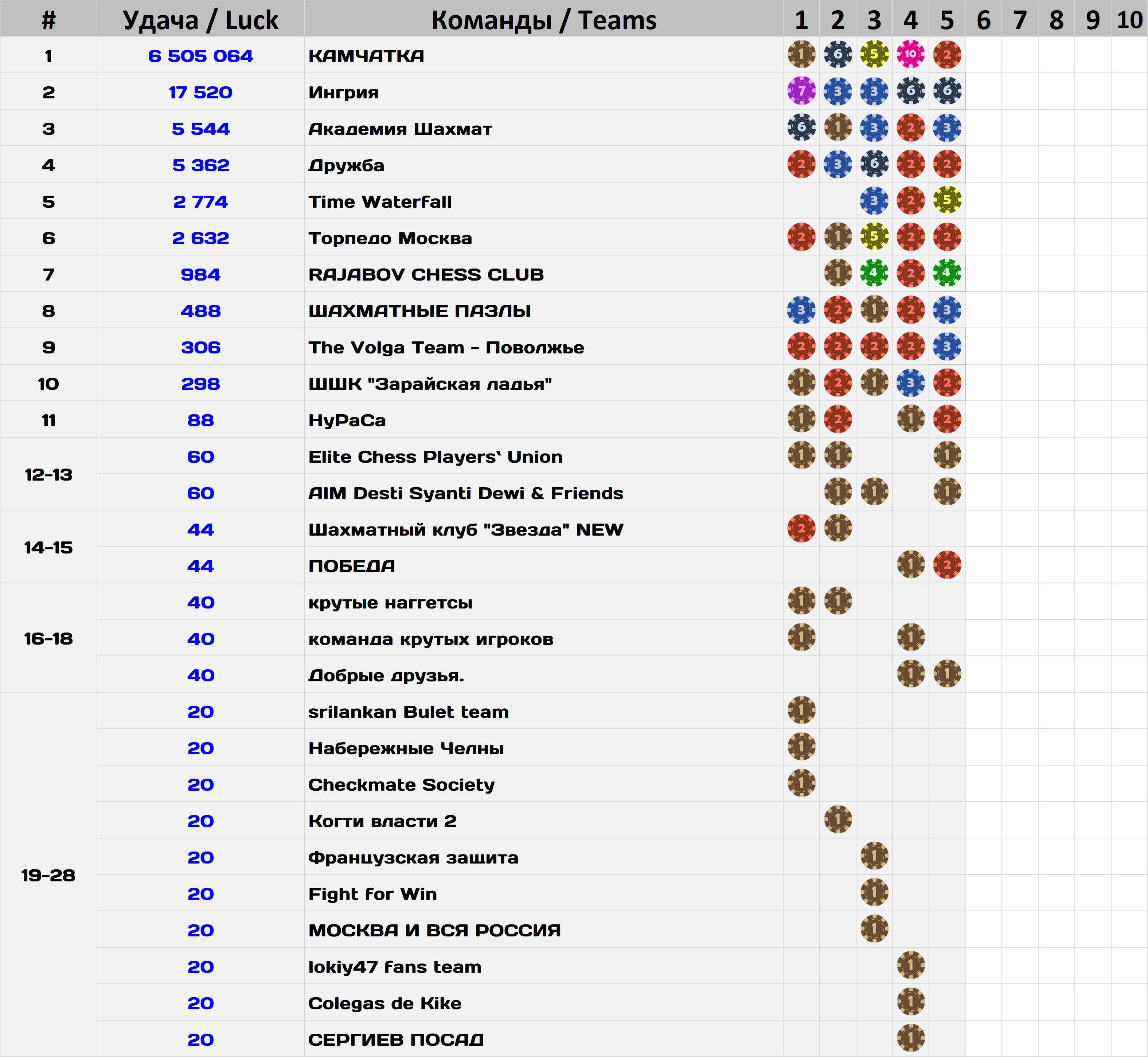Screen dimensions: 1148x1057
Task: Click the yellow 5 chip in КАМЧАТКА row
Action: 874,54
